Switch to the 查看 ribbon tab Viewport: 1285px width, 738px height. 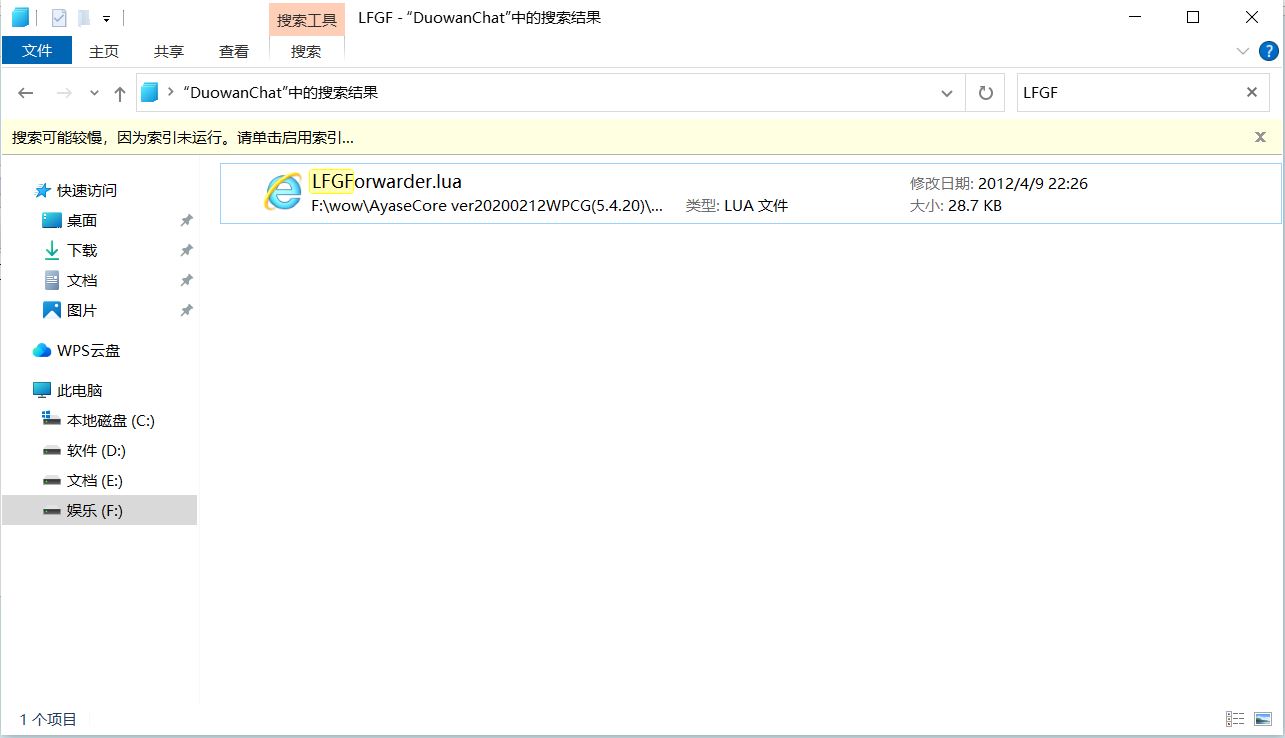234,51
